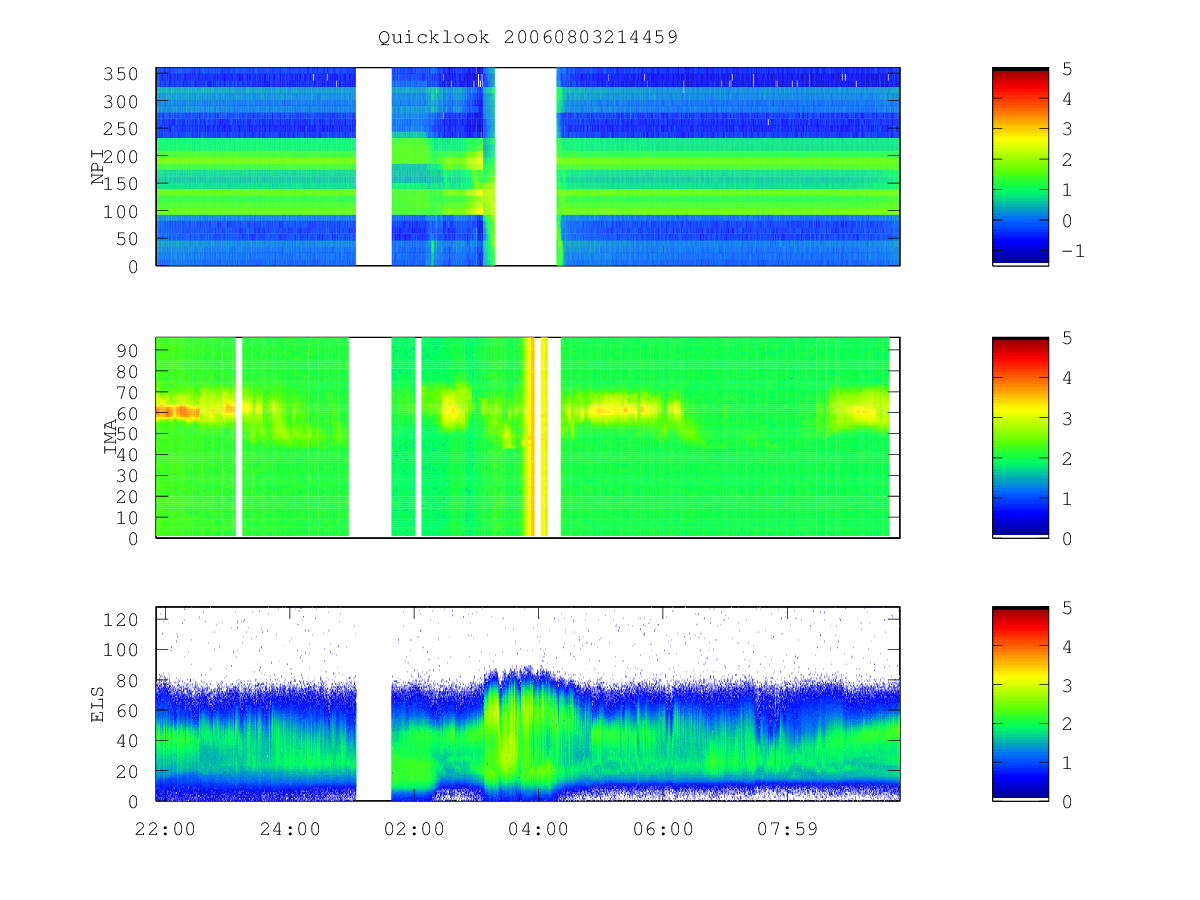The width and height of the screenshot is (1200, 900).
Task: Click the 5 label on NPI colorbar
Action: 1066,69
